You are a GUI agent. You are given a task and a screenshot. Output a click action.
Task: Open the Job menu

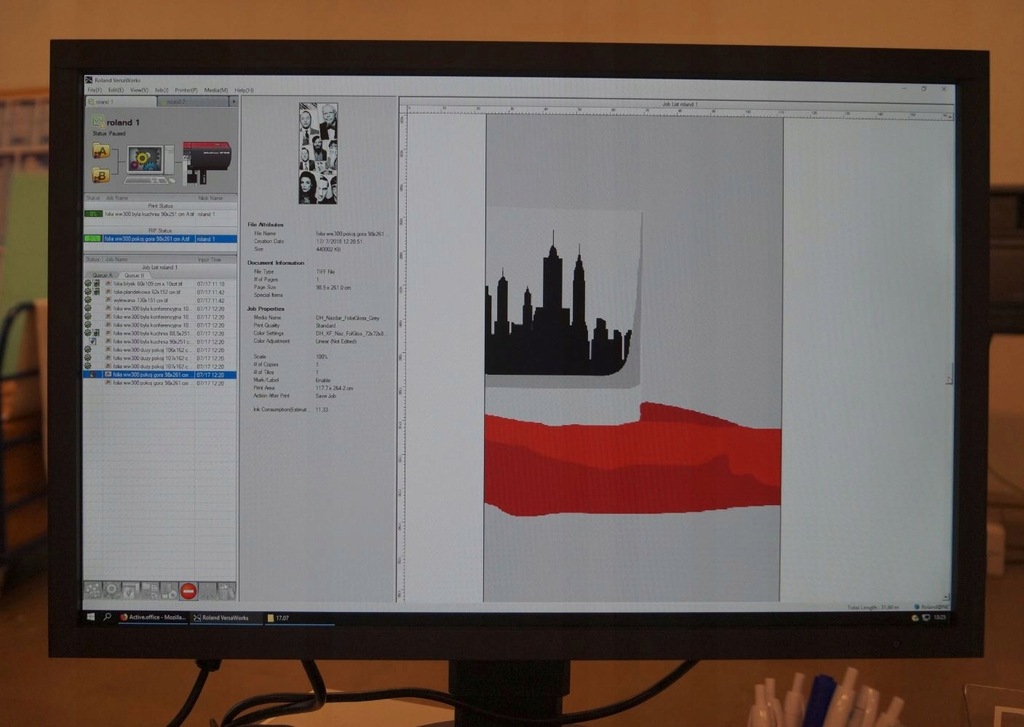(161, 90)
